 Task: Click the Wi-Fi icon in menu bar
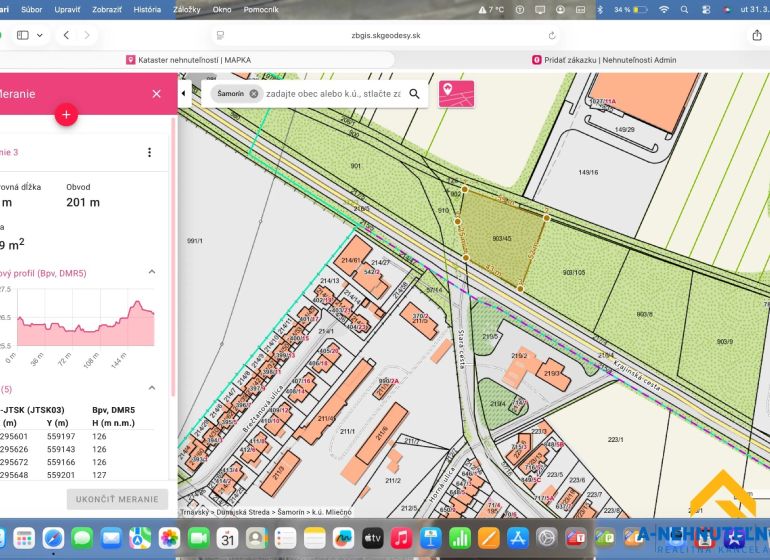click(x=664, y=9)
